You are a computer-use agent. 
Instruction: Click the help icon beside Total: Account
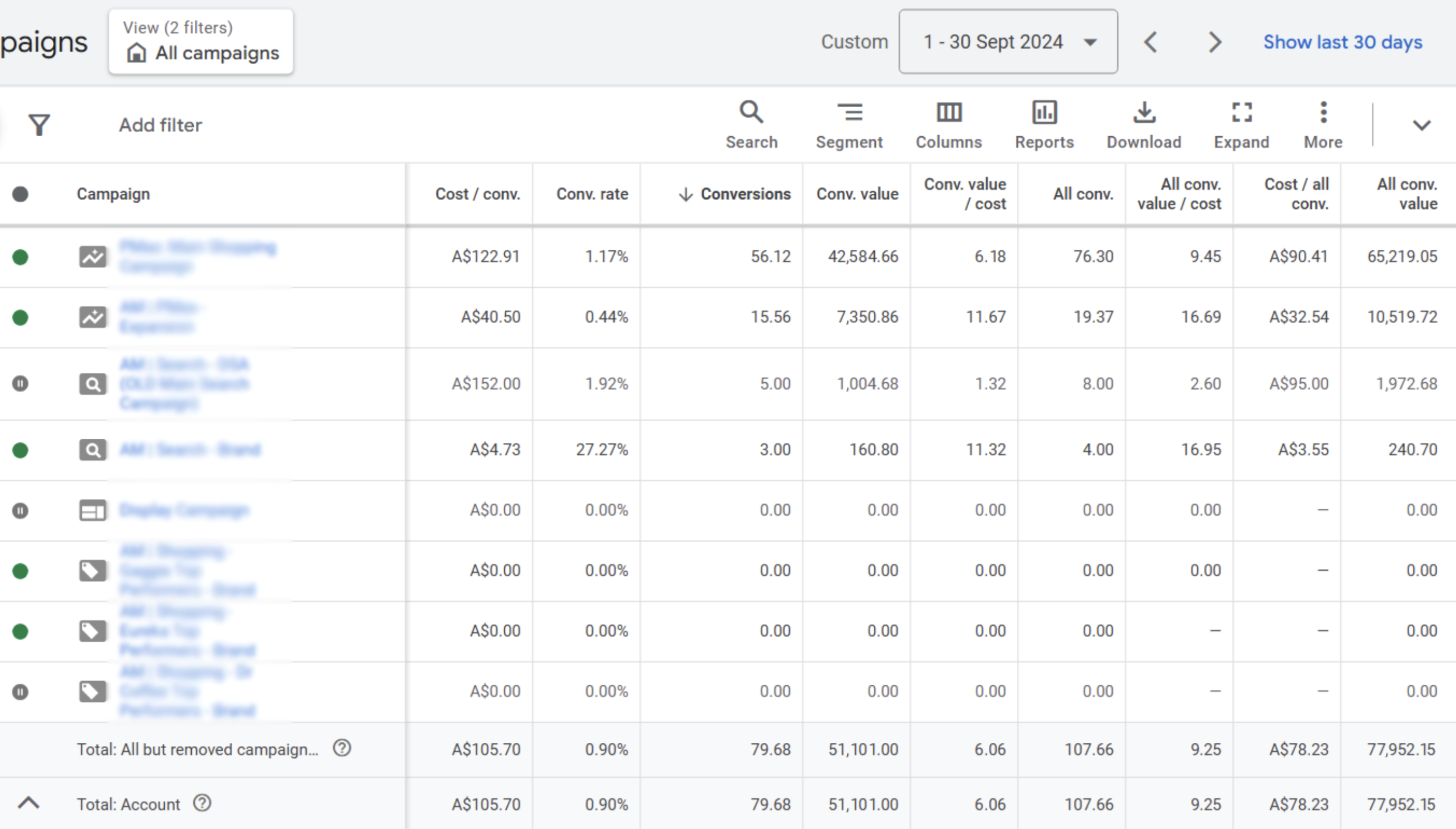(x=202, y=803)
